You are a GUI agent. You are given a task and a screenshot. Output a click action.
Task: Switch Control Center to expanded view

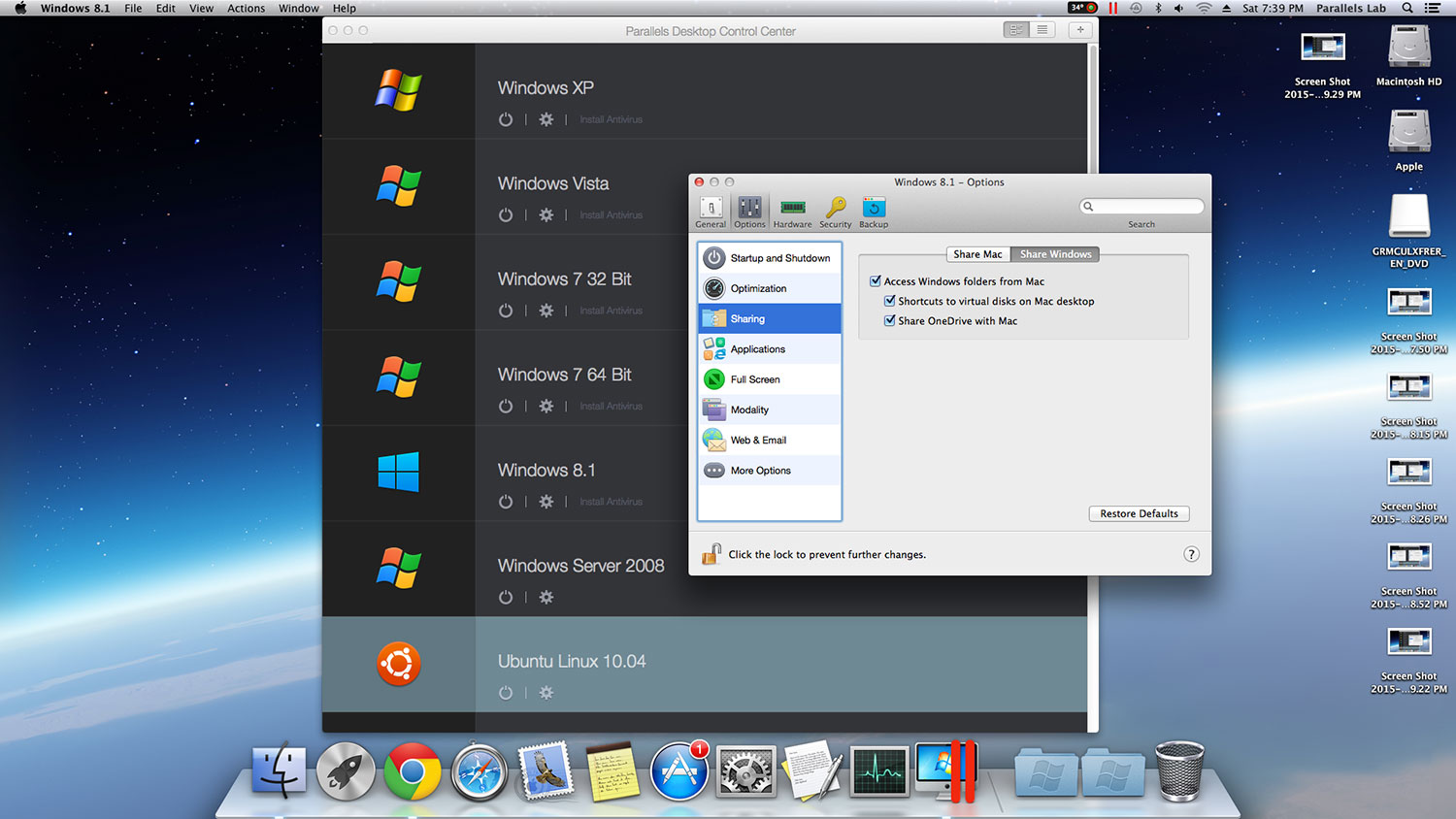1015,30
